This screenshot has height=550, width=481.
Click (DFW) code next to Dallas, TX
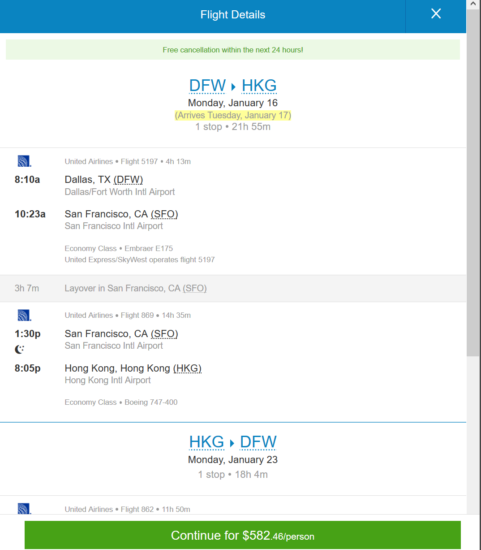tap(128, 180)
